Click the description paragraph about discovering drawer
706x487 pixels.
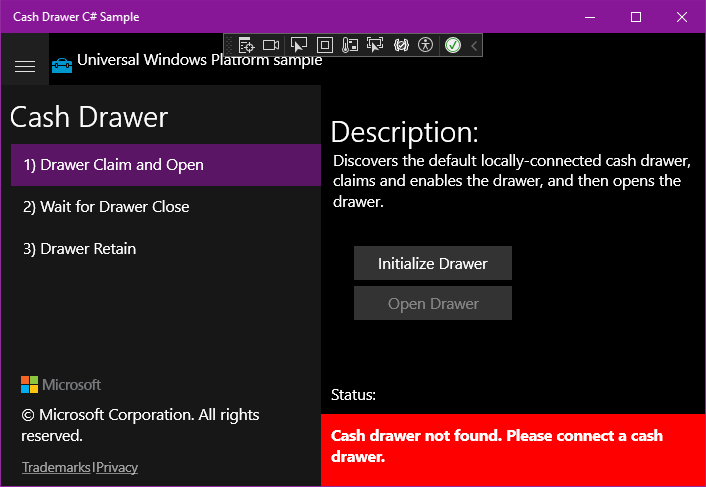point(511,181)
